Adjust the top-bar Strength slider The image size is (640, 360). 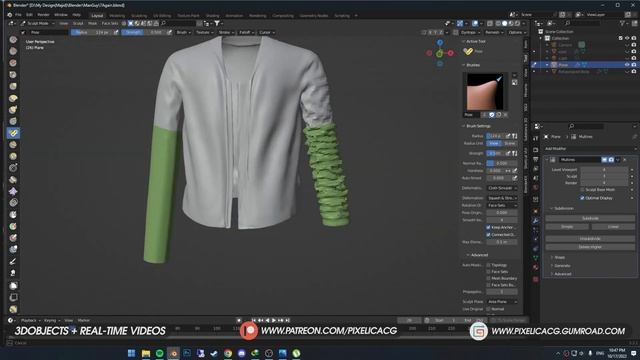click(x=143, y=32)
